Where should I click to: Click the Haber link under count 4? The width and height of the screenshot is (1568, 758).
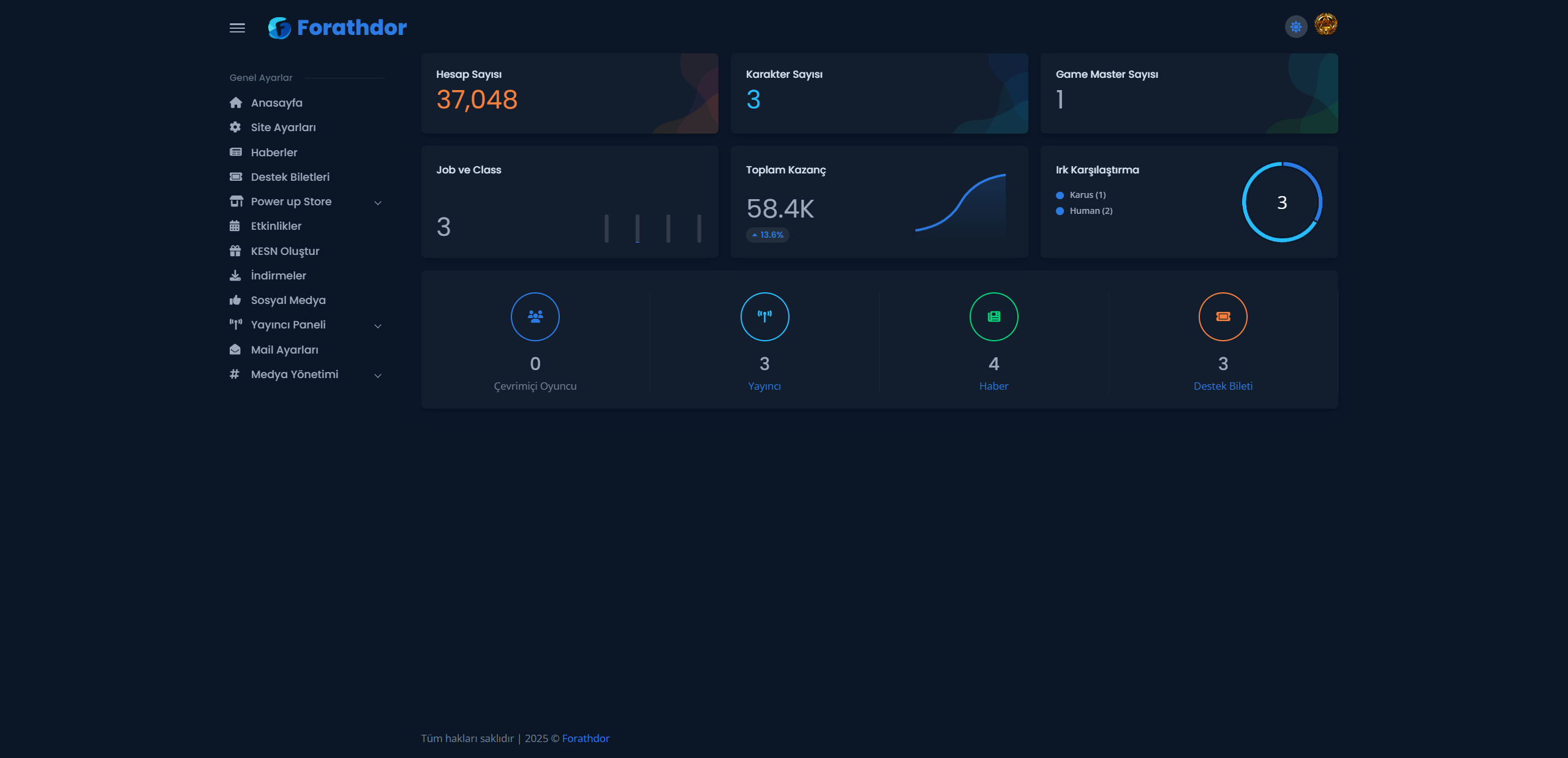coord(993,386)
